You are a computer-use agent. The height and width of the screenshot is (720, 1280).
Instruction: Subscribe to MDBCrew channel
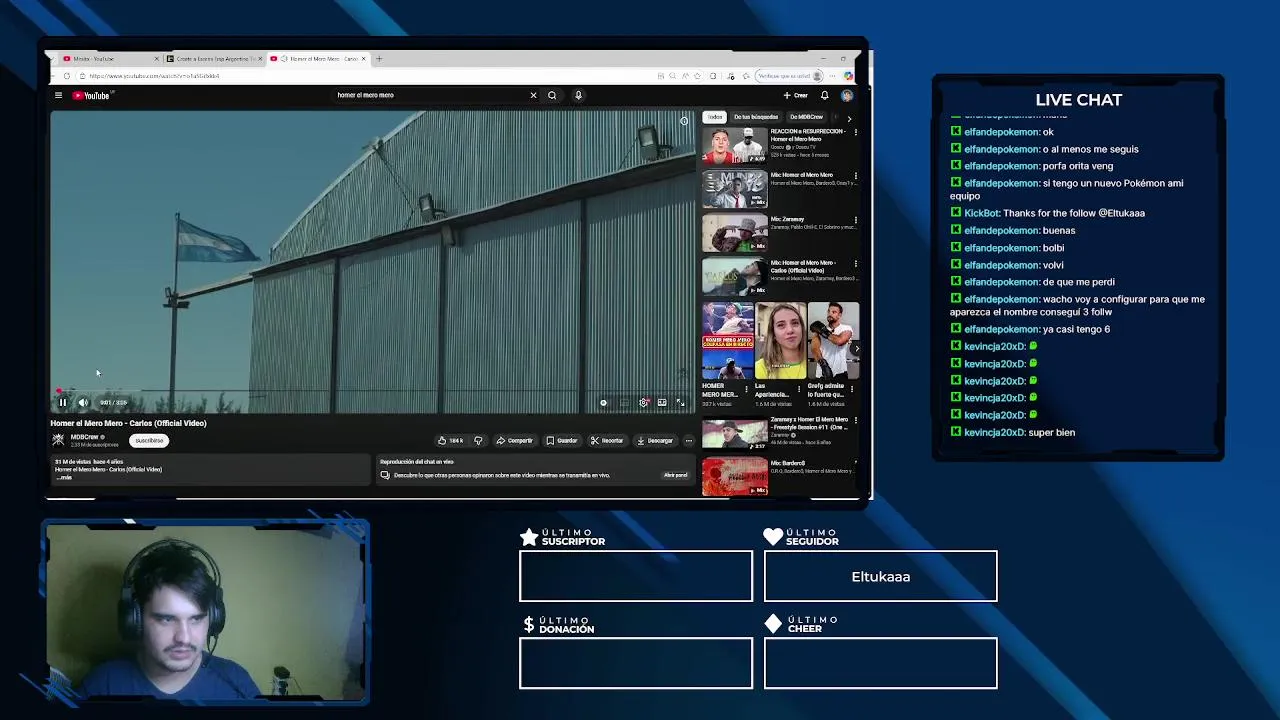click(149, 440)
